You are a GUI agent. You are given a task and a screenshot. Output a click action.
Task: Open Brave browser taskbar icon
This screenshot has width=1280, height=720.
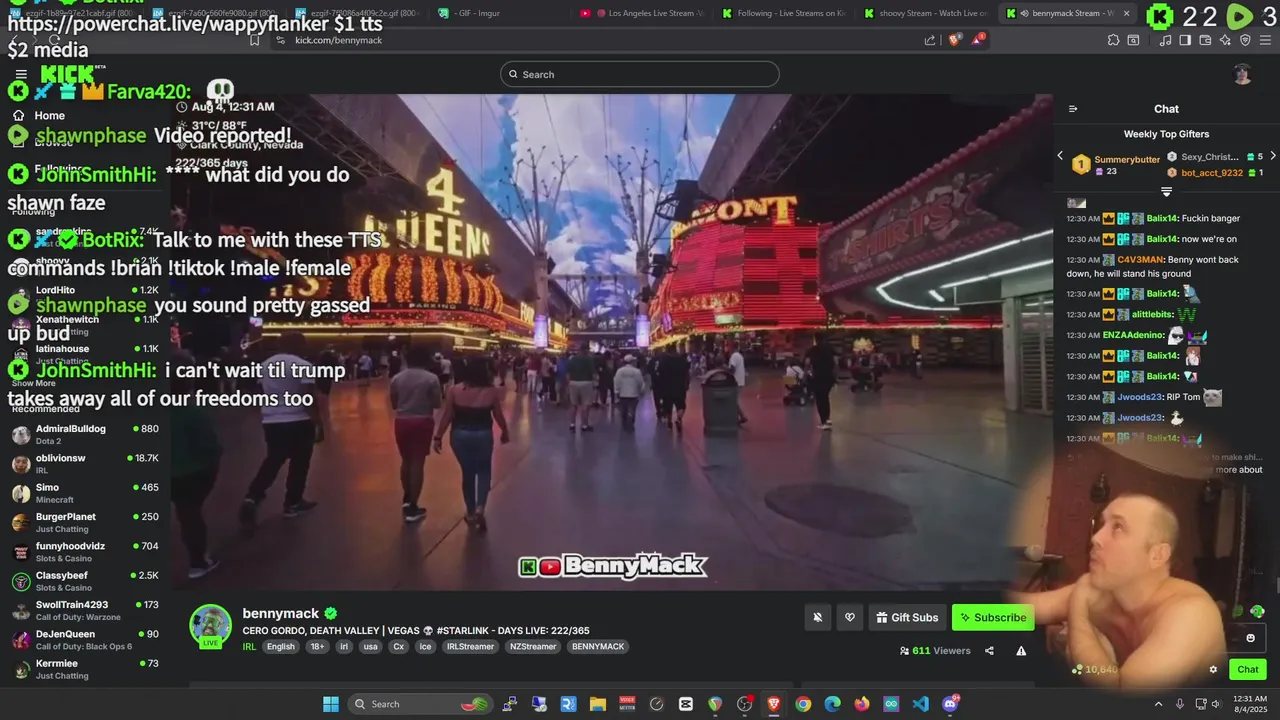pos(773,704)
